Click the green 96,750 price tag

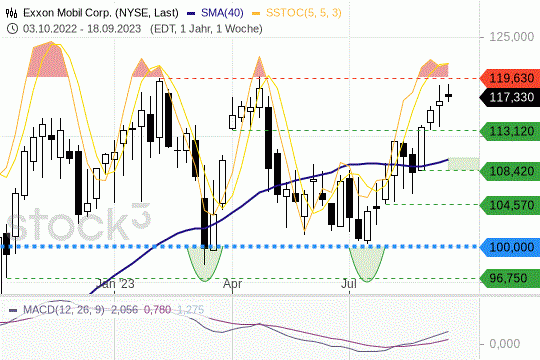pyautogui.click(x=510, y=278)
